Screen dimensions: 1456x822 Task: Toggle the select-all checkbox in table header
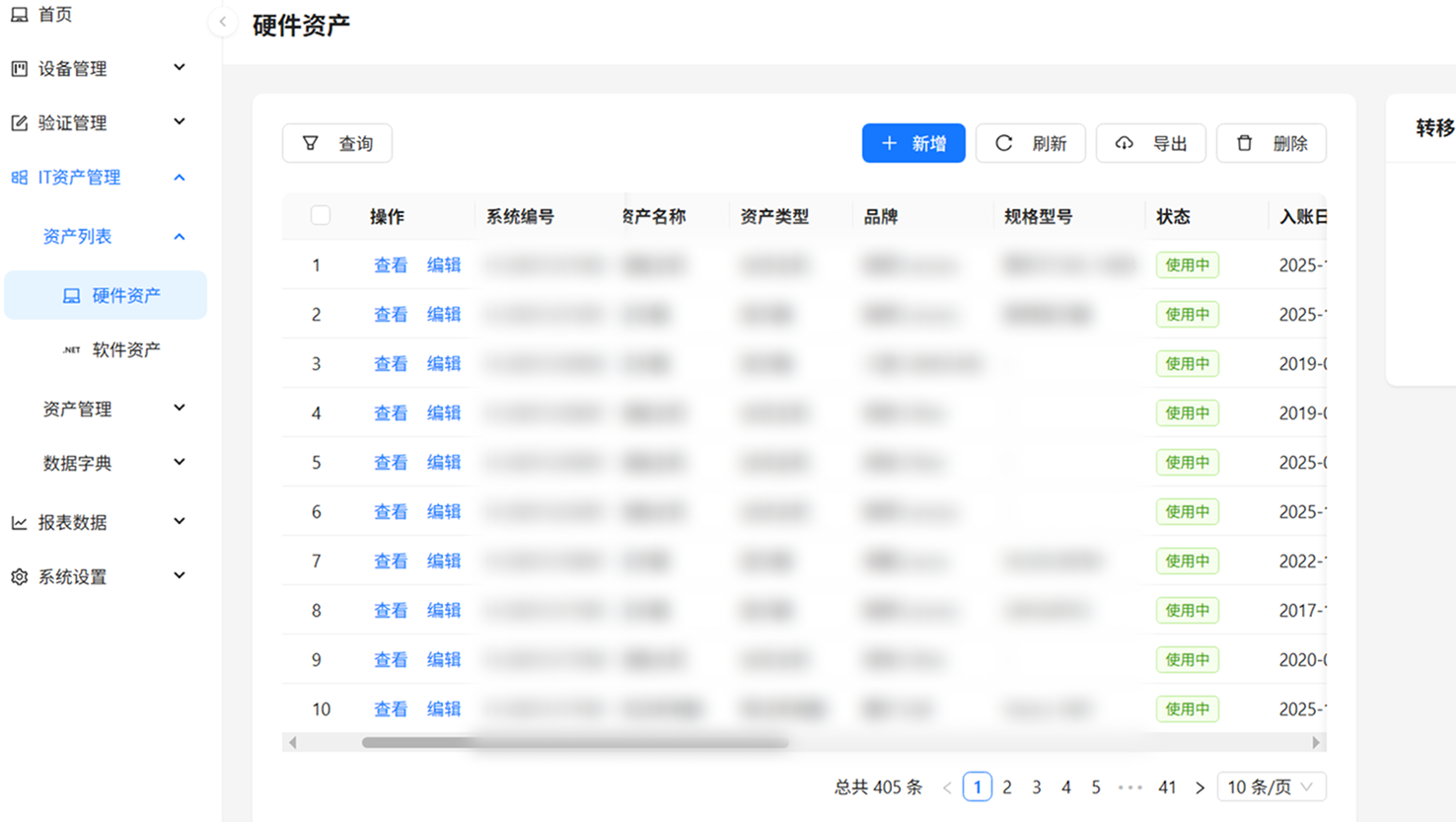321,216
